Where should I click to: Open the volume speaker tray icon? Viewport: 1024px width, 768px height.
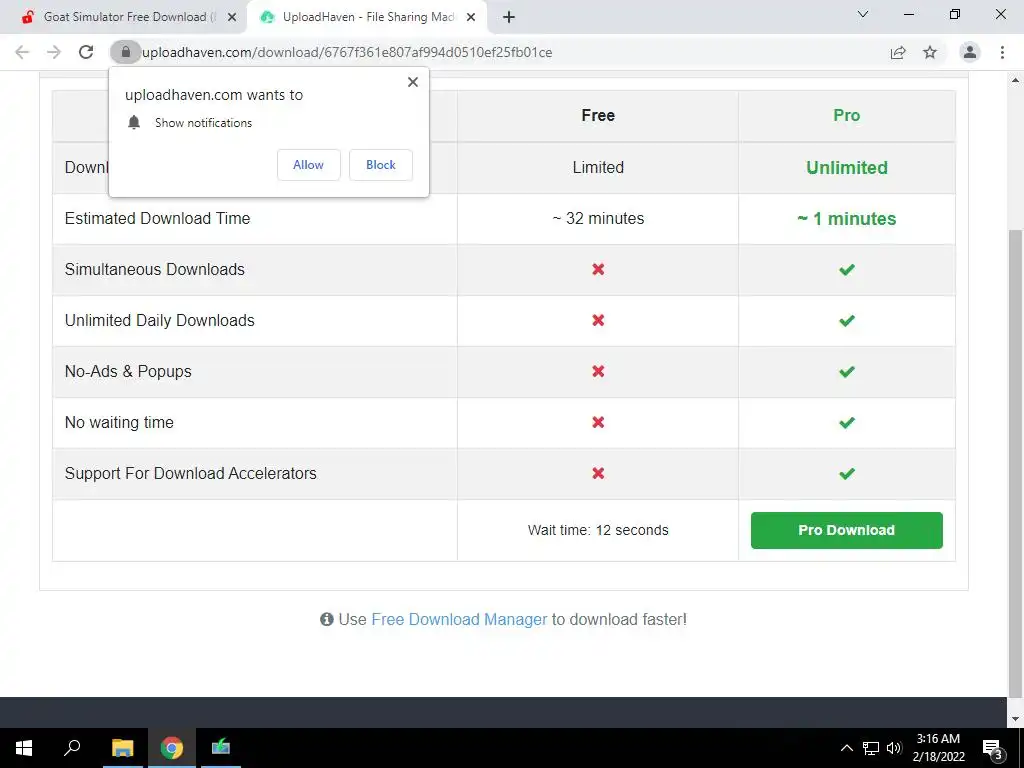coord(895,748)
